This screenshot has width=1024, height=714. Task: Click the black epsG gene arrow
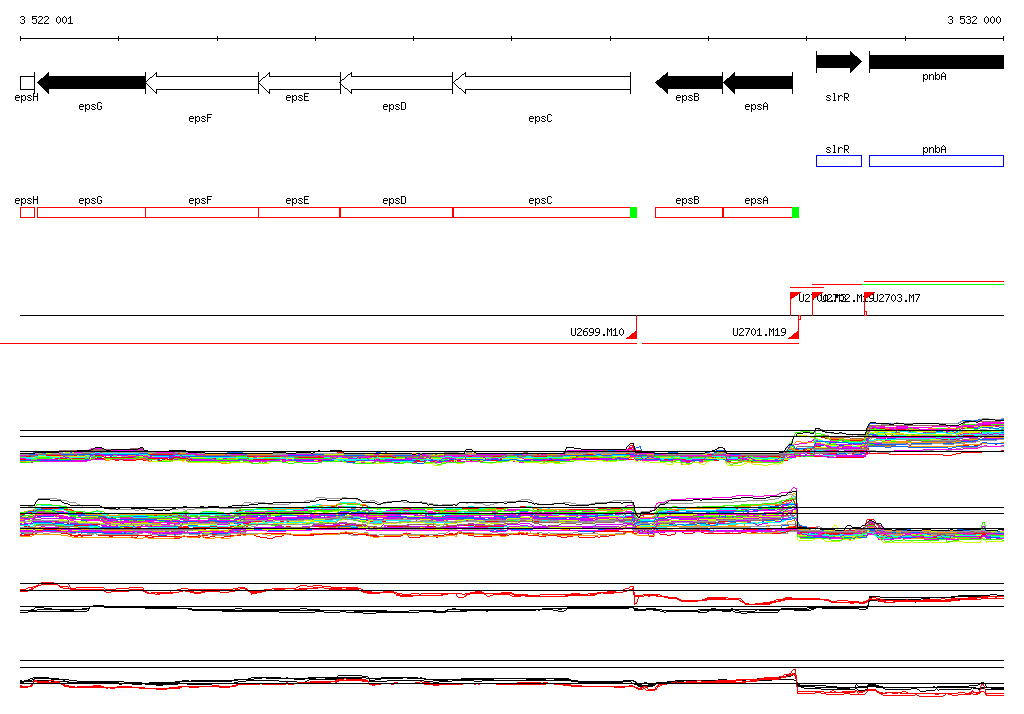(91, 82)
